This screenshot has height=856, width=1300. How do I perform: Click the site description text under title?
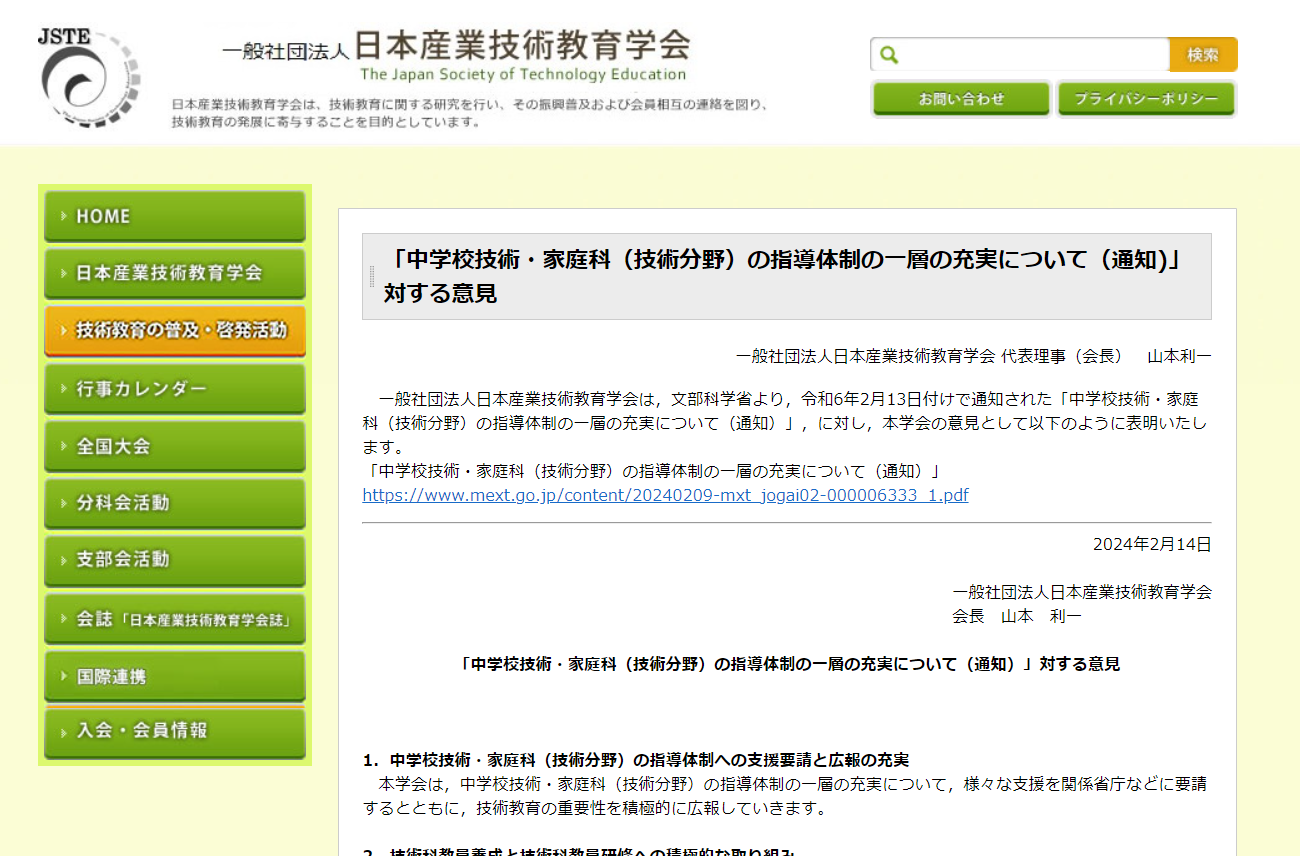(x=470, y=113)
